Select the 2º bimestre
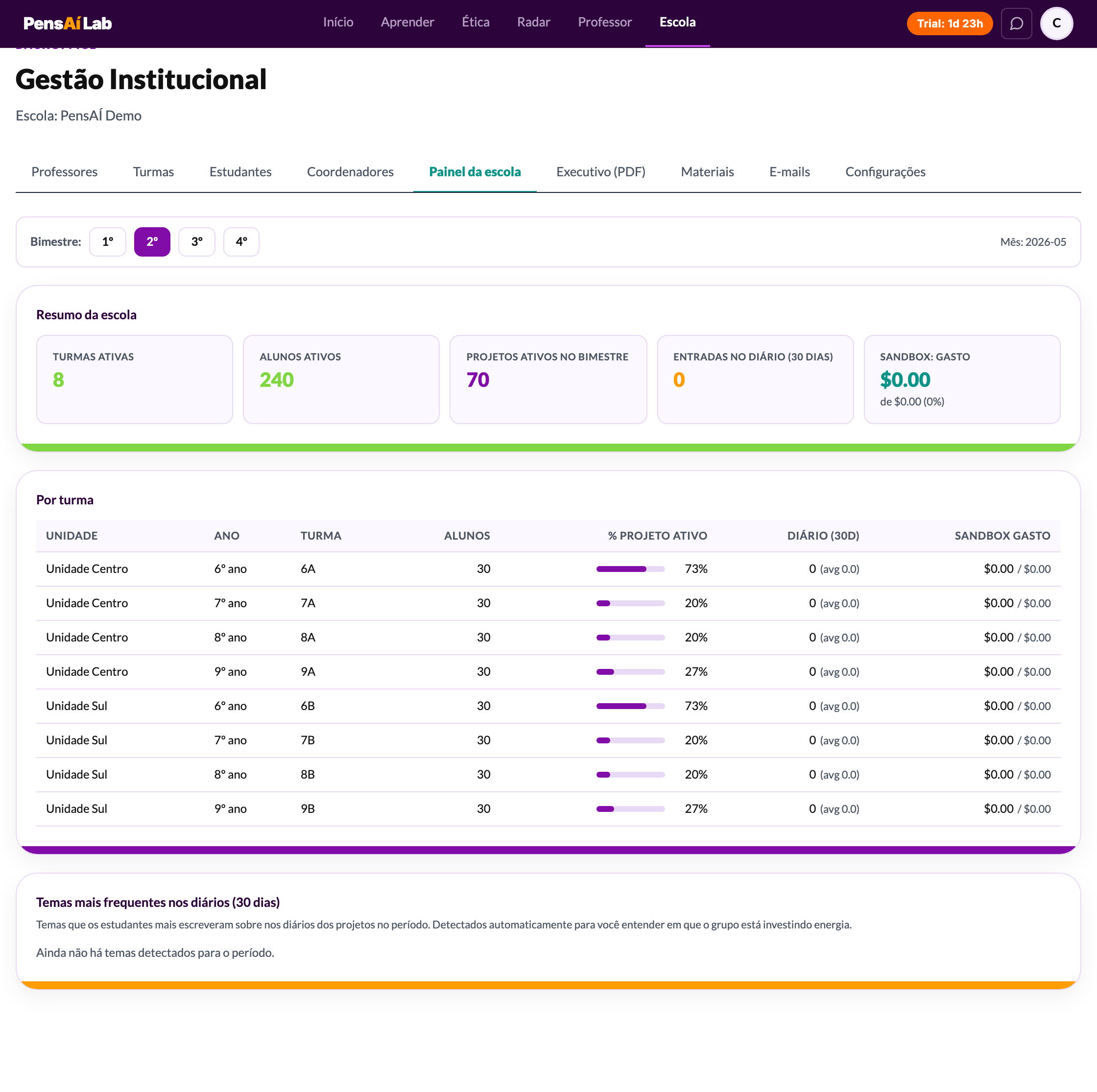This screenshot has width=1097, height=1092. [152, 241]
